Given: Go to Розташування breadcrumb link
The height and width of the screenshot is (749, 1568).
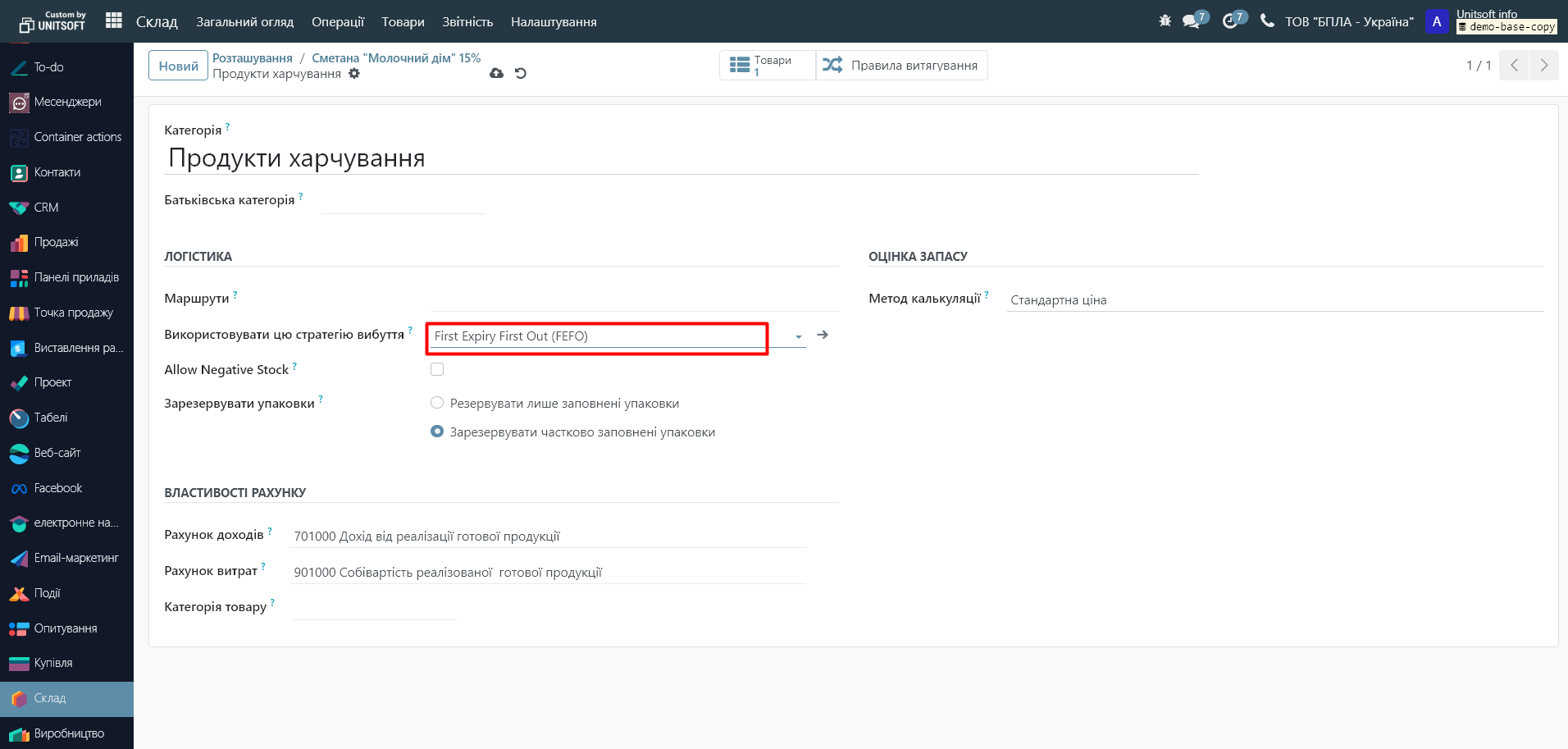Looking at the screenshot, I should [x=253, y=58].
